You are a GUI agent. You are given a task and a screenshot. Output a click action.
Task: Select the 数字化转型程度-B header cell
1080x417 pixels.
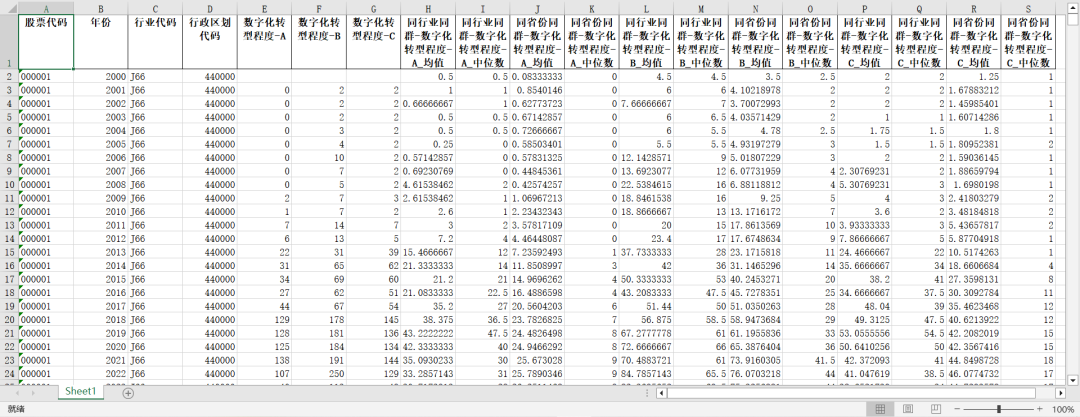[x=319, y=41]
